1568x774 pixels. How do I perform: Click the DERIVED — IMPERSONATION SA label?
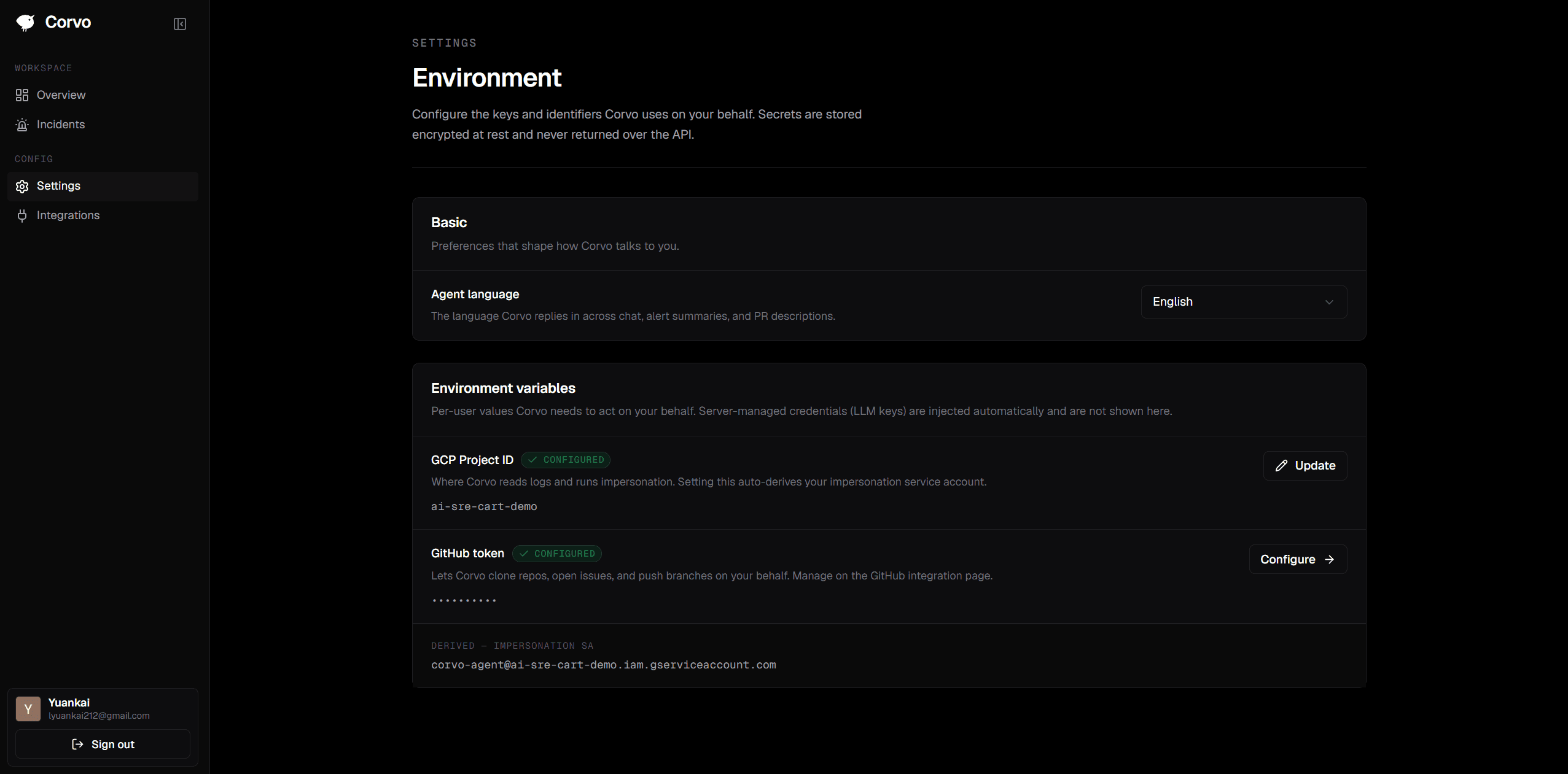pyautogui.click(x=512, y=646)
